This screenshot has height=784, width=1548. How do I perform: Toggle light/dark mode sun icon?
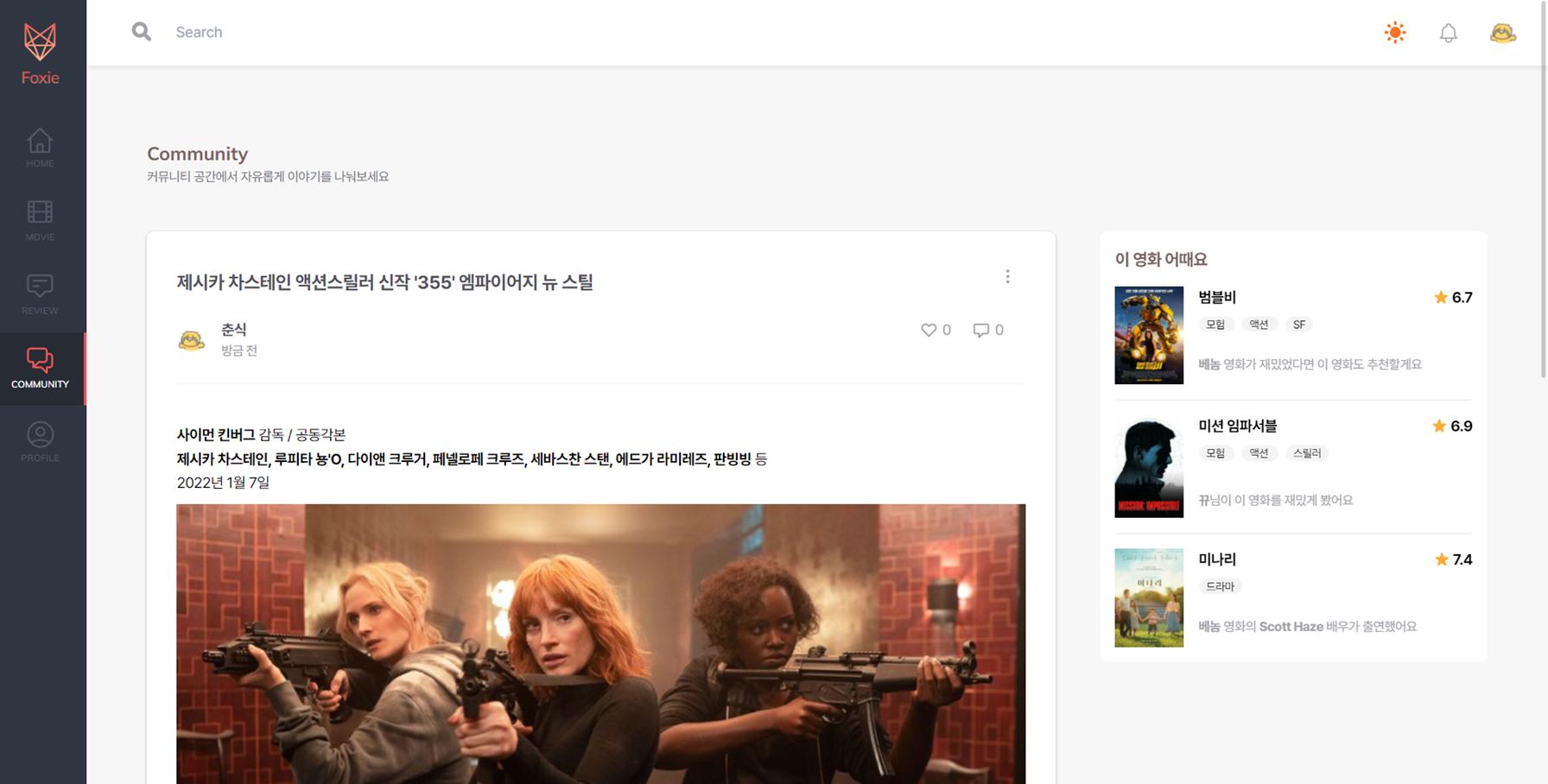1395,33
